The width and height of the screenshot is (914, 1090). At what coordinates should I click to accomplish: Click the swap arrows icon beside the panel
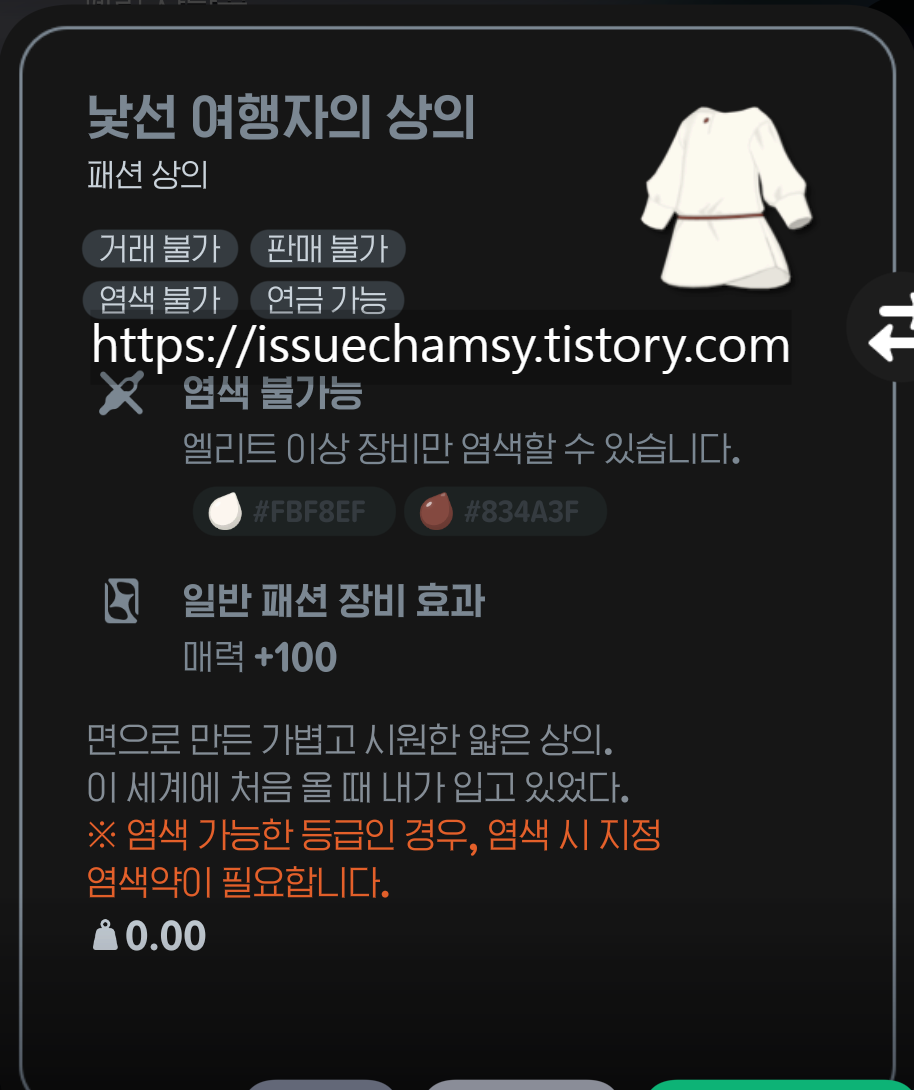(891, 327)
